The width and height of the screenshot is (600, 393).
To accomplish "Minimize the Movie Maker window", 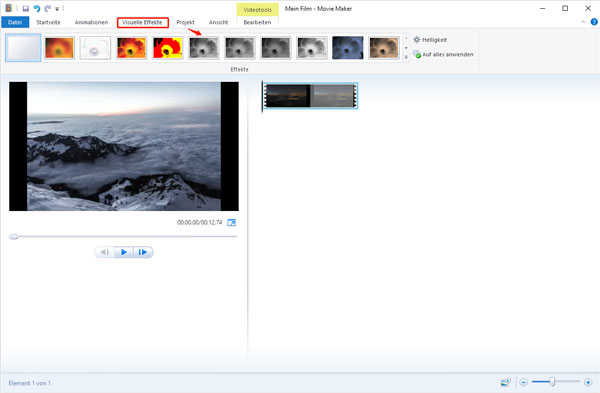I will click(x=543, y=8).
